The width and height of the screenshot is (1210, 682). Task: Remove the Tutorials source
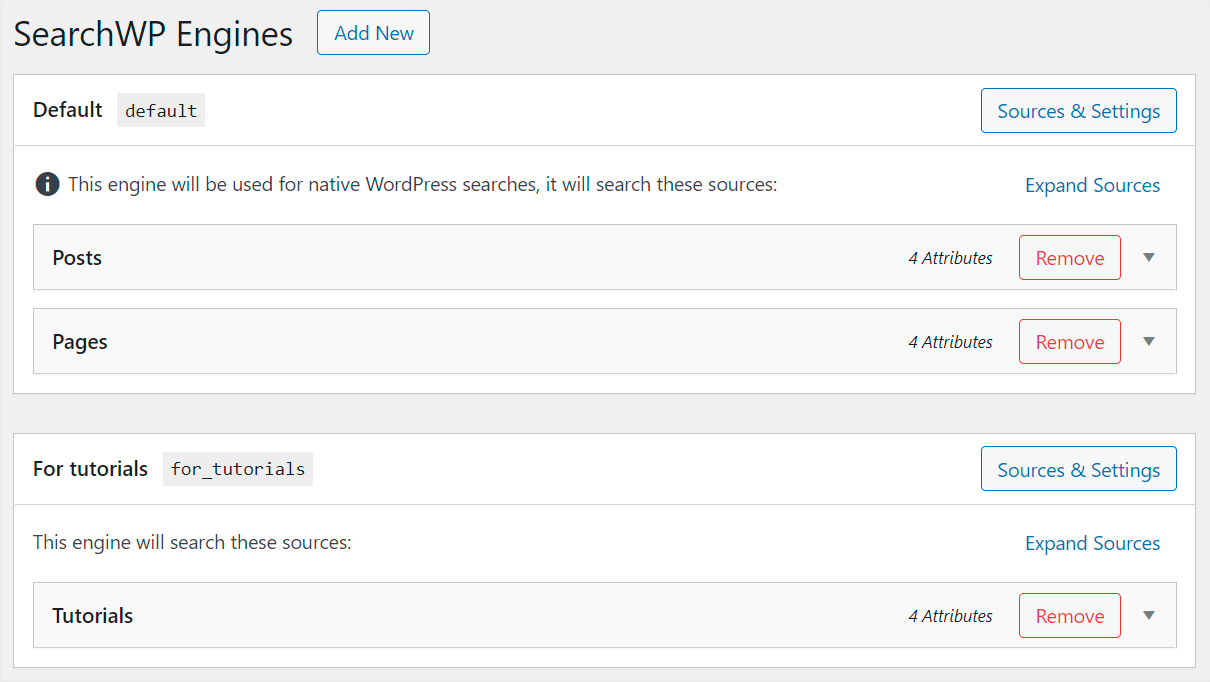[x=1069, y=615]
